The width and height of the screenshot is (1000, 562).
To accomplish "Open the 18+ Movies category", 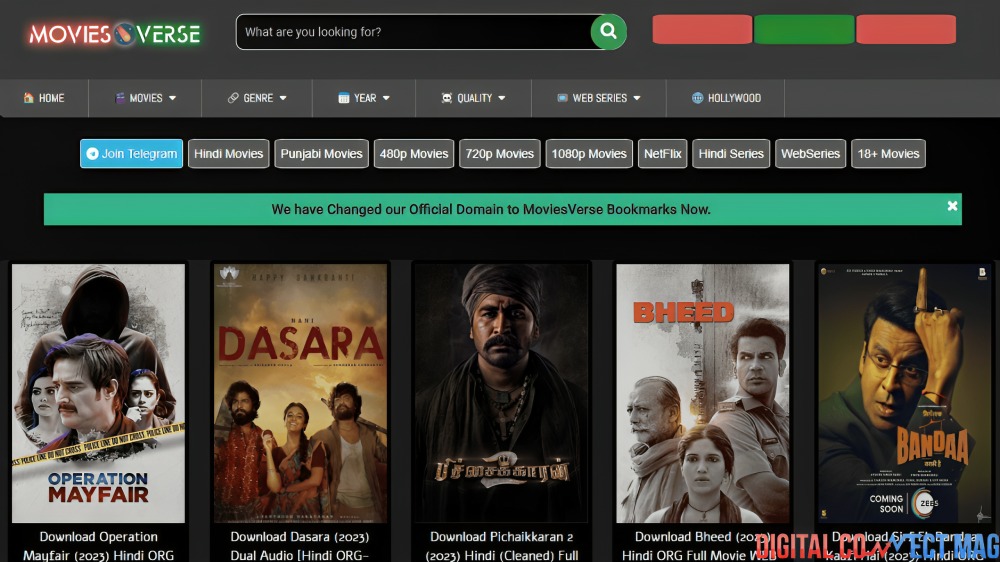I will (x=888, y=154).
